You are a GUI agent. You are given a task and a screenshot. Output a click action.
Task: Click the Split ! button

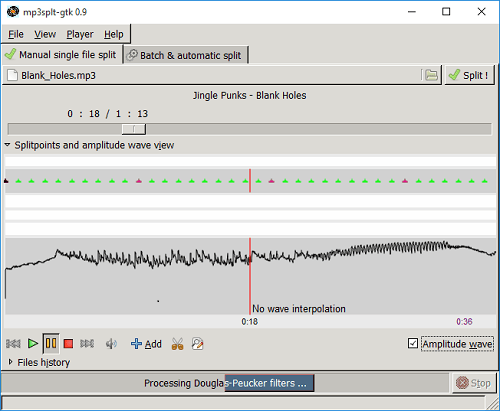point(469,75)
